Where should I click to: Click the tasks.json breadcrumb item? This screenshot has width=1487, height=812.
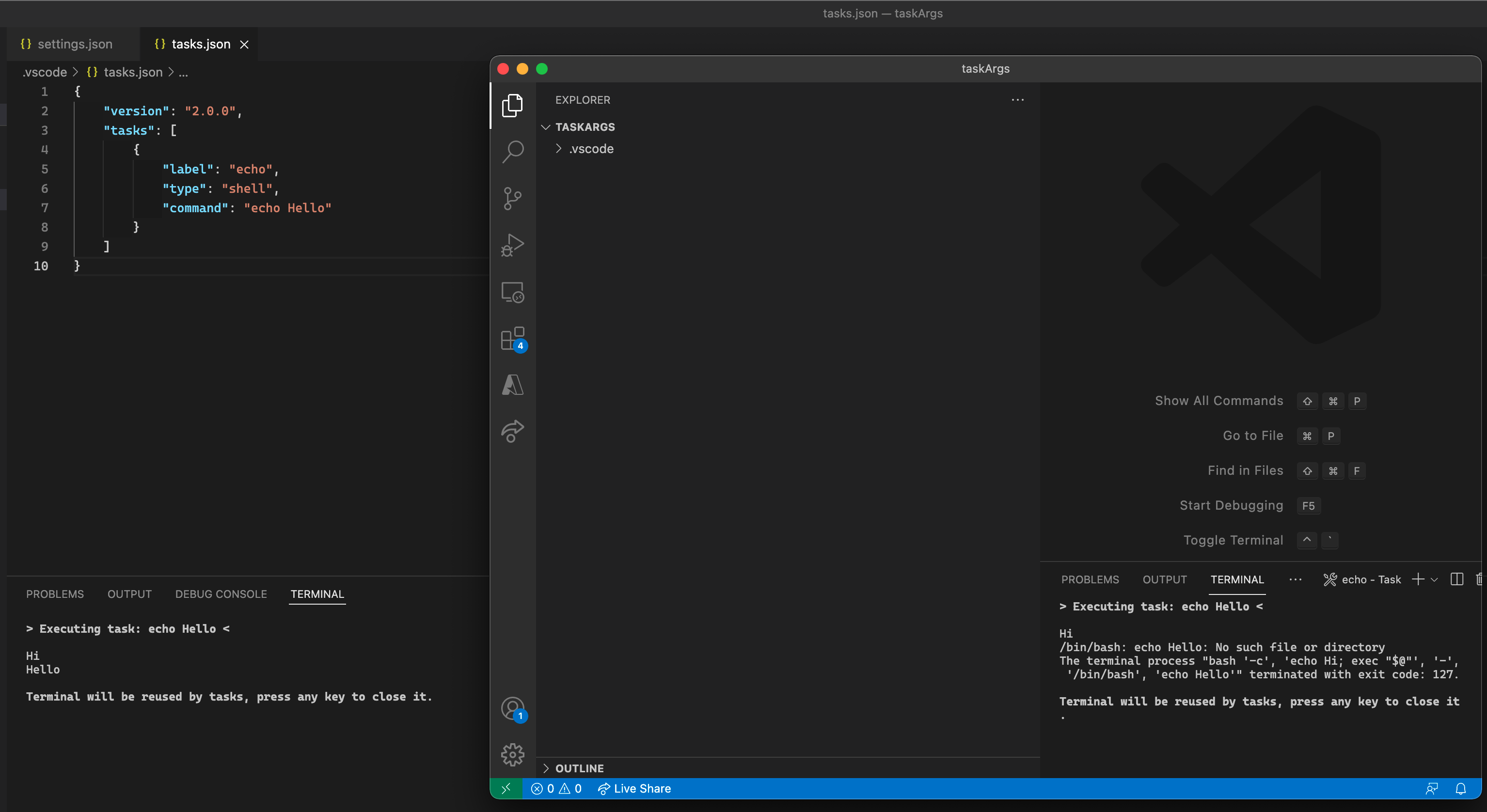point(133,72)
